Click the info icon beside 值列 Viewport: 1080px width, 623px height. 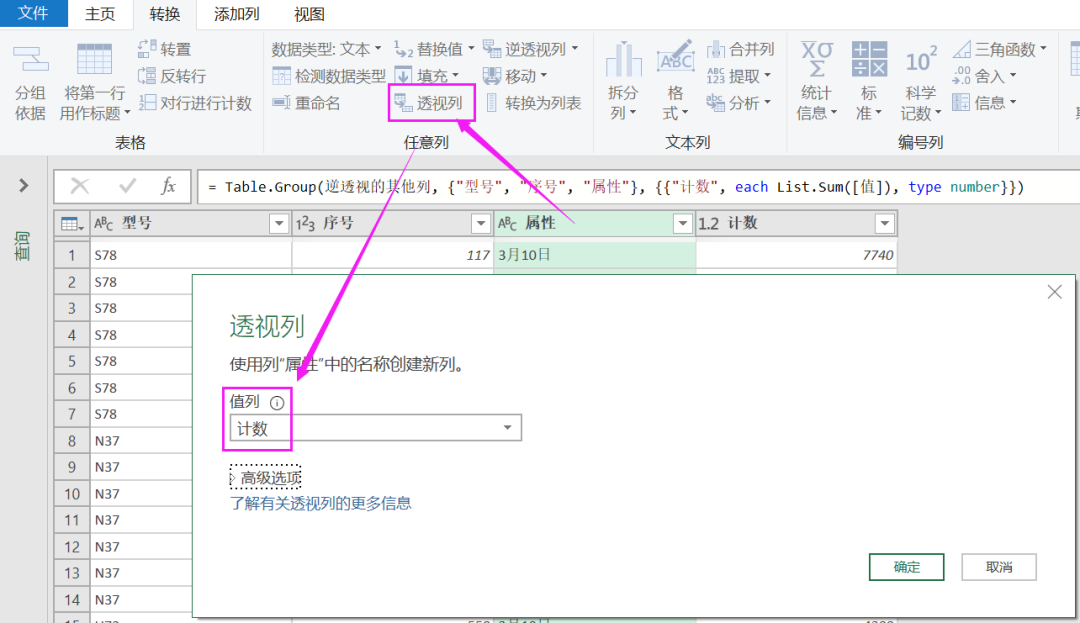[x=277, y=403]
